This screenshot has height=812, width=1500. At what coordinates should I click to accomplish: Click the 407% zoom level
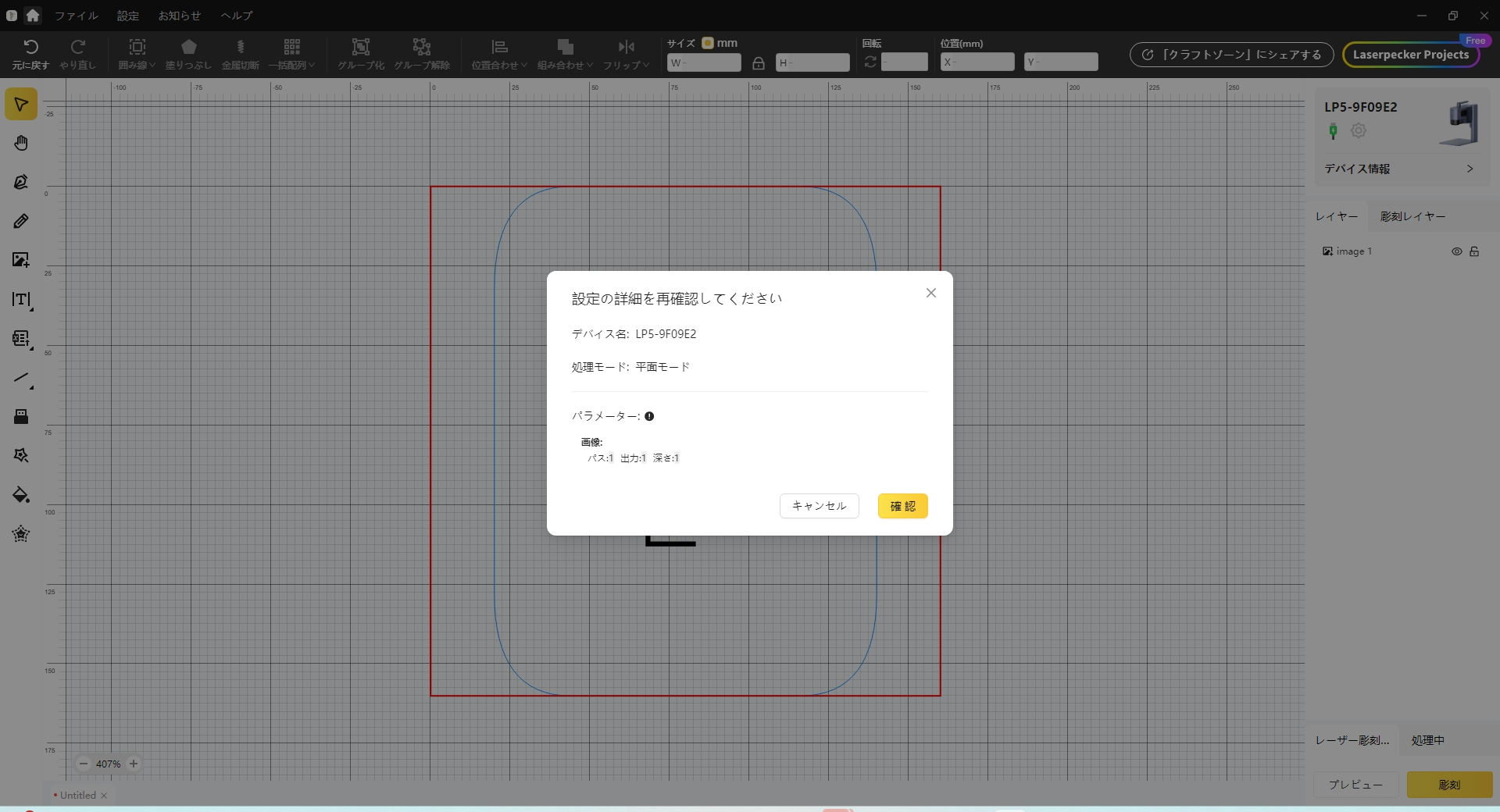[x=109, y=764]
